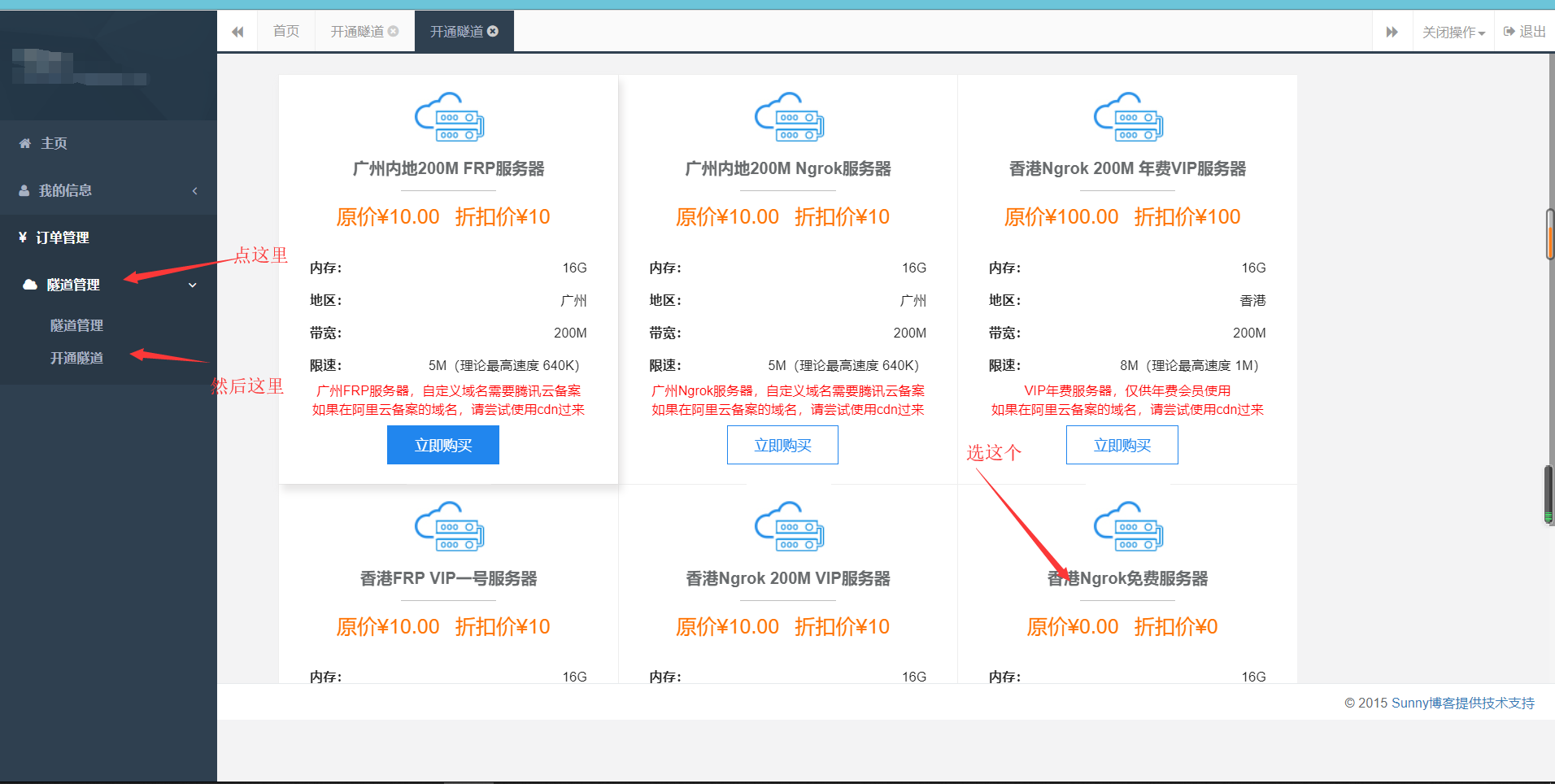
Task: Click 立即购买 for 香港Ngrok 200M 年费VIP服务器
Action: pos(1122,446)
